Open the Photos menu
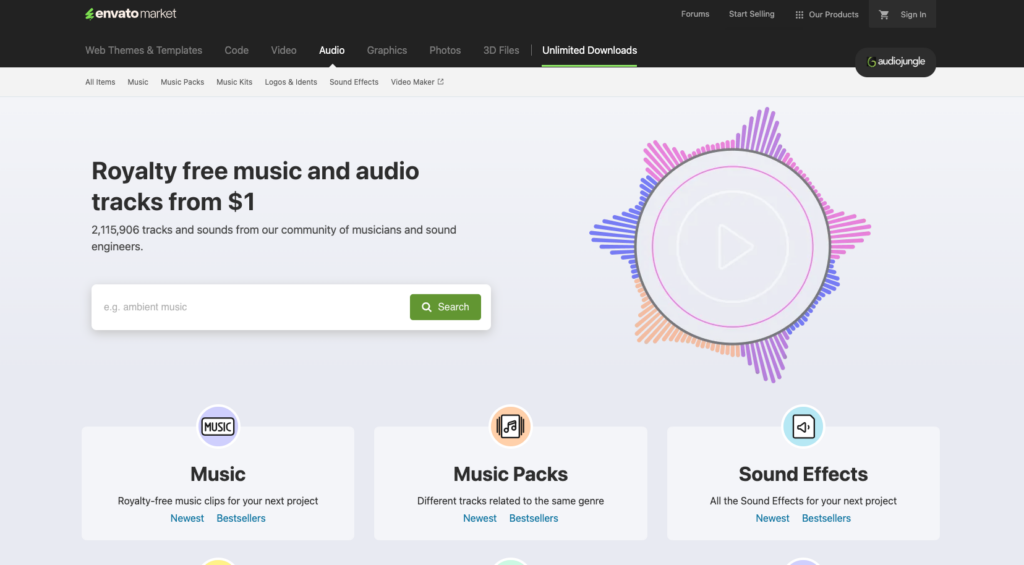This screenshot has height=565, width=1024. click(x=445, y=50)
